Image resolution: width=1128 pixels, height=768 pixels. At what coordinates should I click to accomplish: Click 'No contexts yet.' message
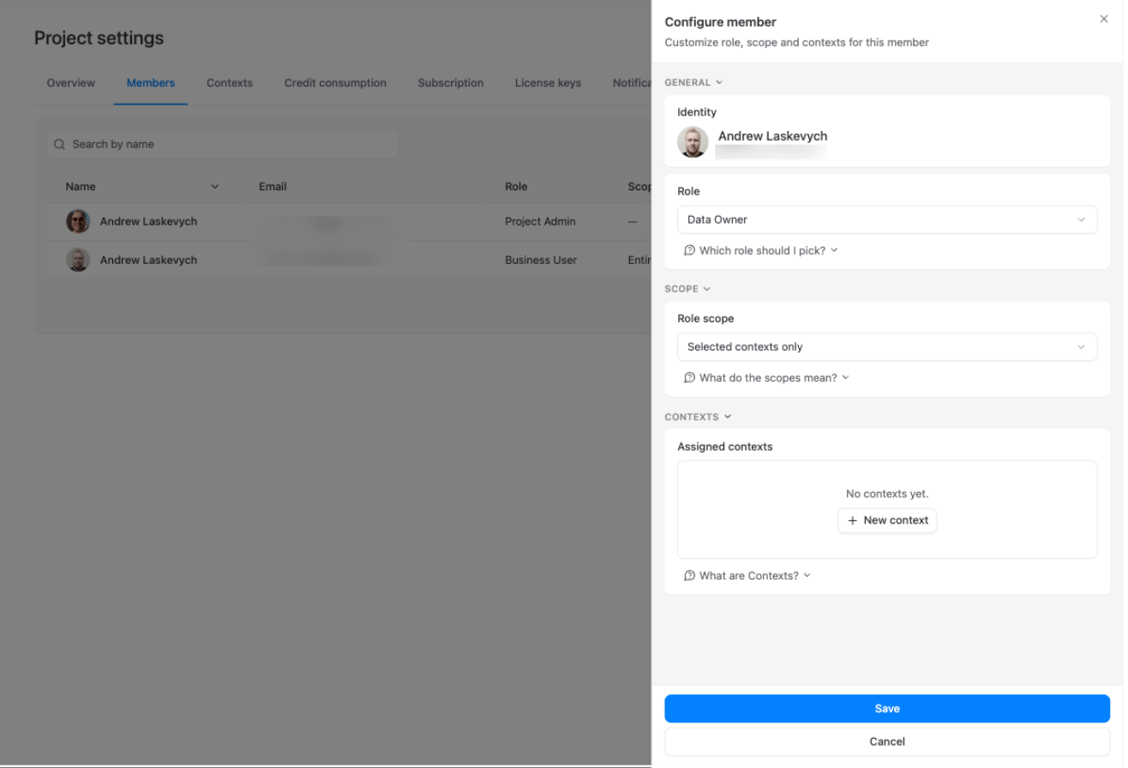(x=886, y=493)
